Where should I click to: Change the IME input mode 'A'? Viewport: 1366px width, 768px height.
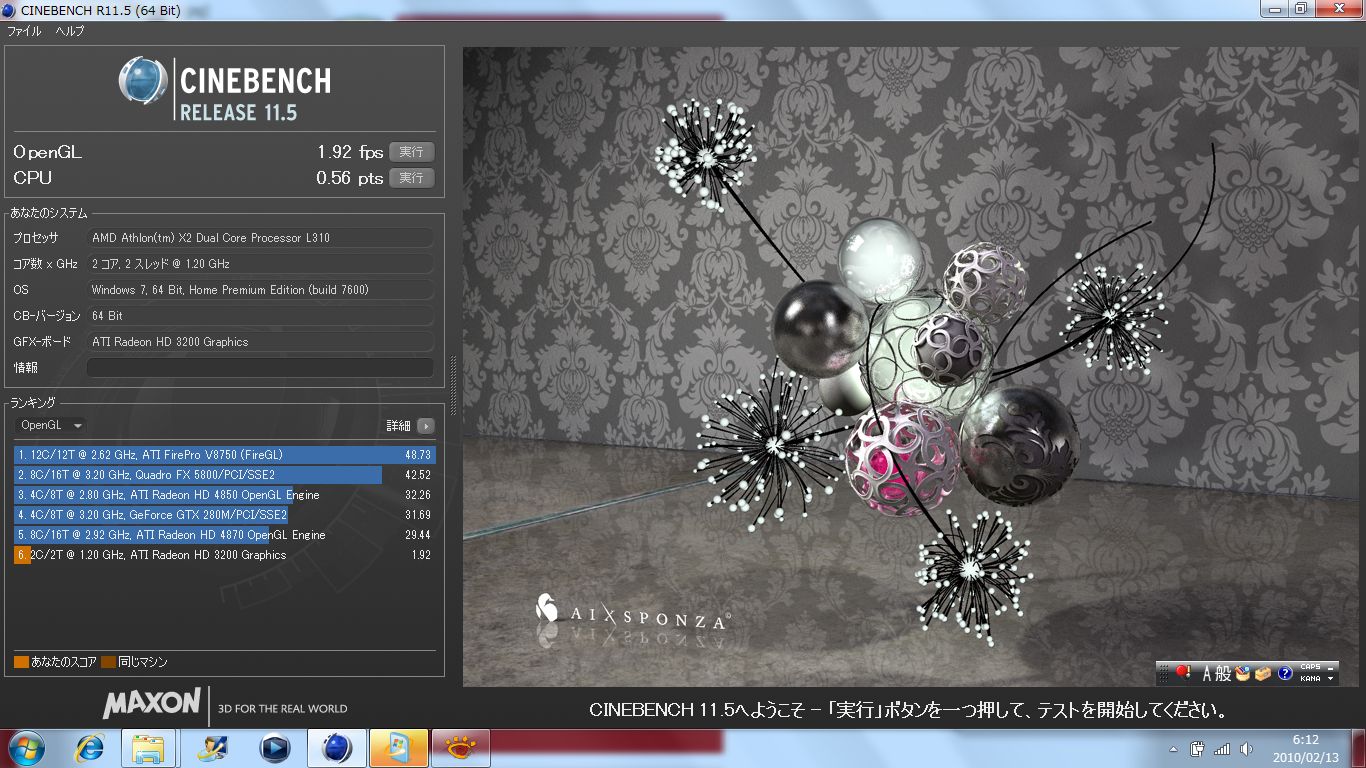click(1207, 673)
